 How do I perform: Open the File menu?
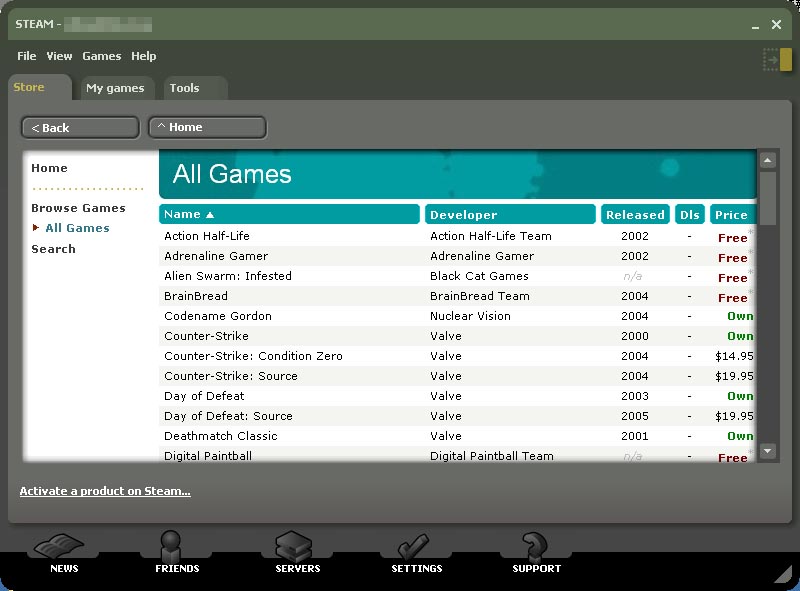pos(27,56)
